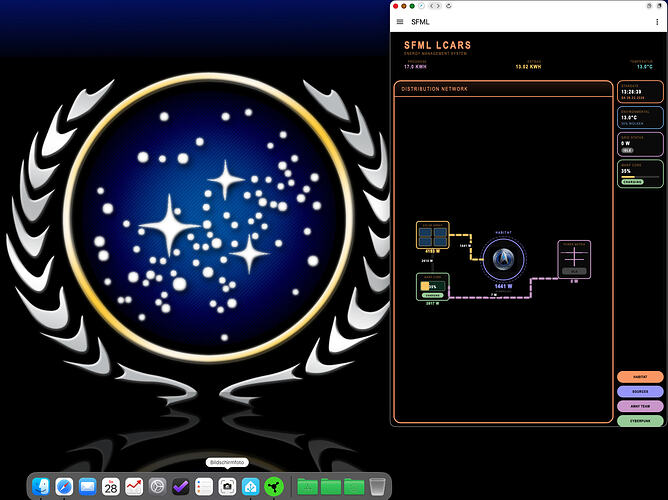Click the blue SOURCES button

(640, 391)
